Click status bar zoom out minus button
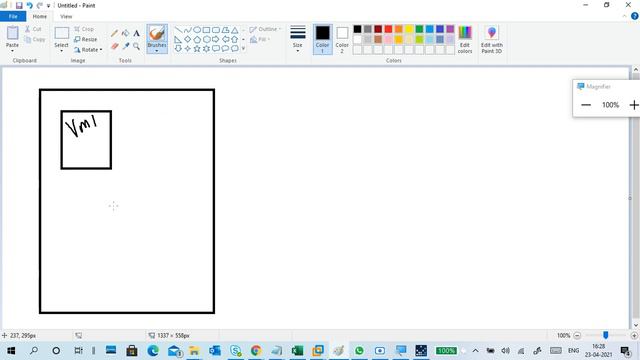The width and height of the screenshot is (640, 360). (x=577, y=336)
